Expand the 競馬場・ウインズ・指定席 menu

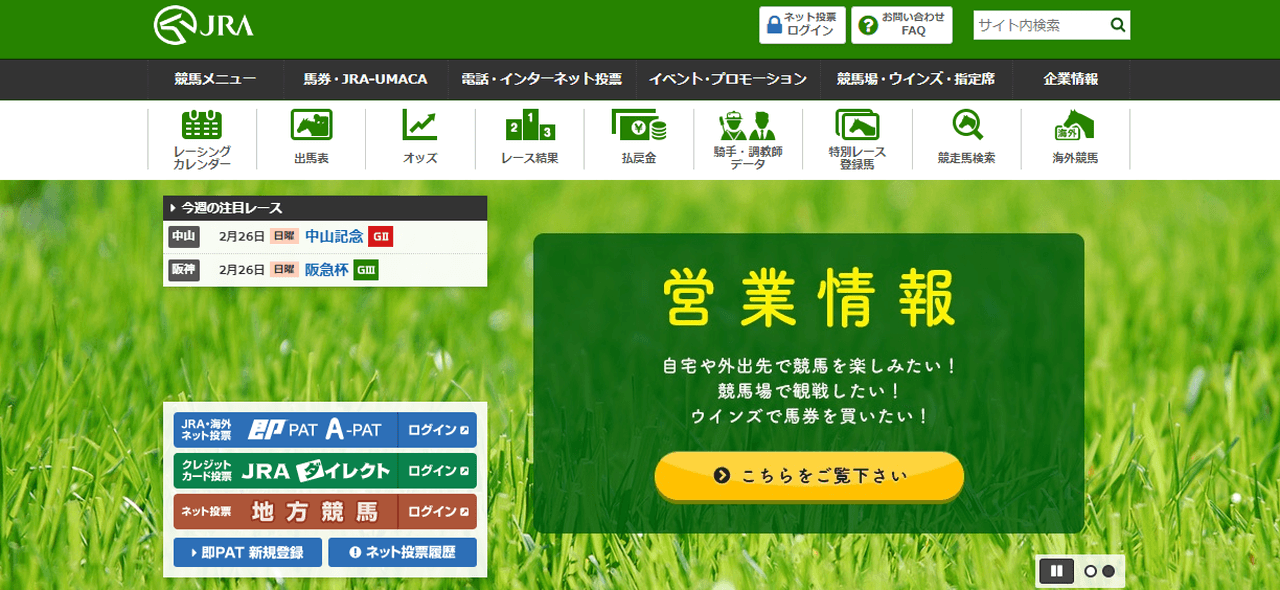(915, 79)
